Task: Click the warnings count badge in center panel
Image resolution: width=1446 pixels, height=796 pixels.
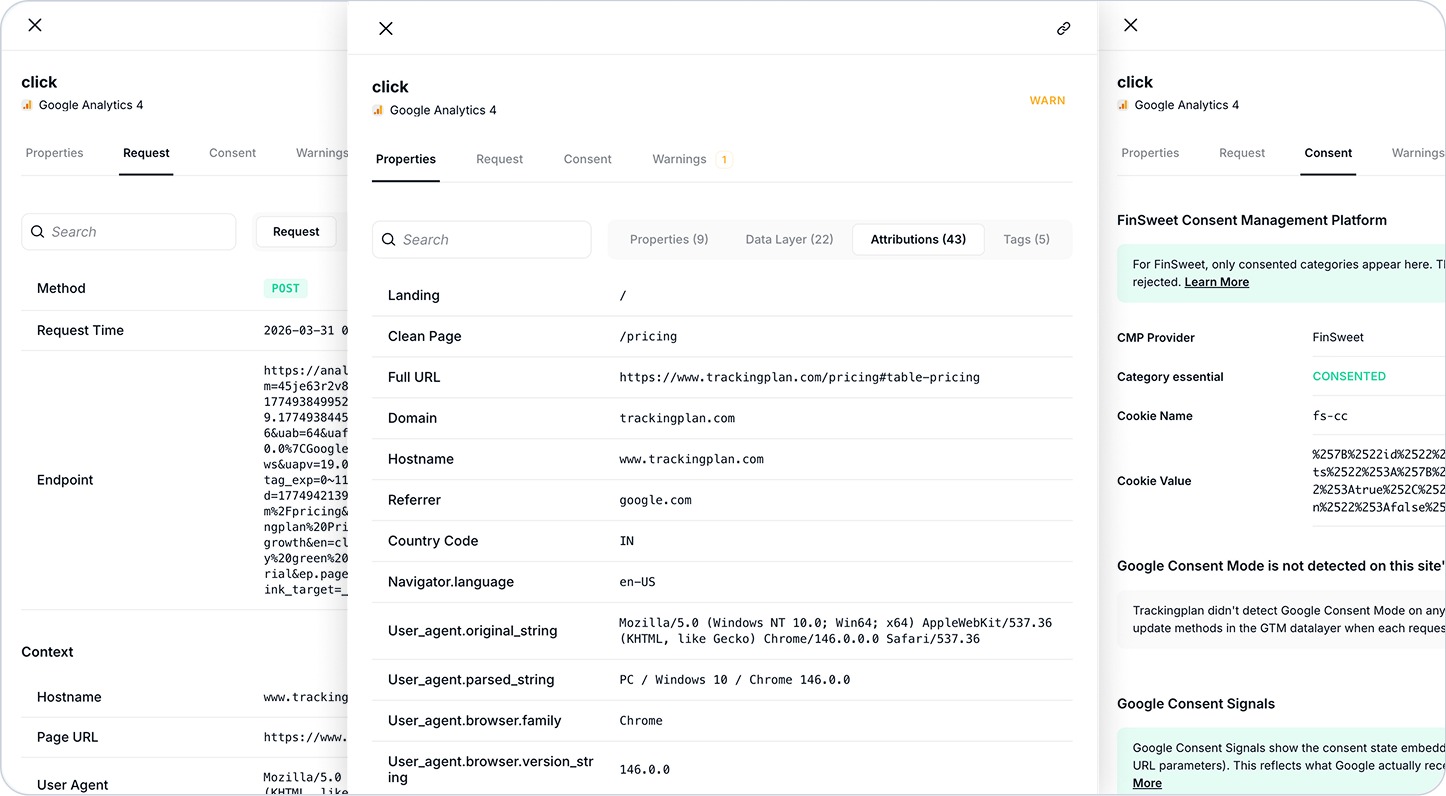Action: (724, 159)
